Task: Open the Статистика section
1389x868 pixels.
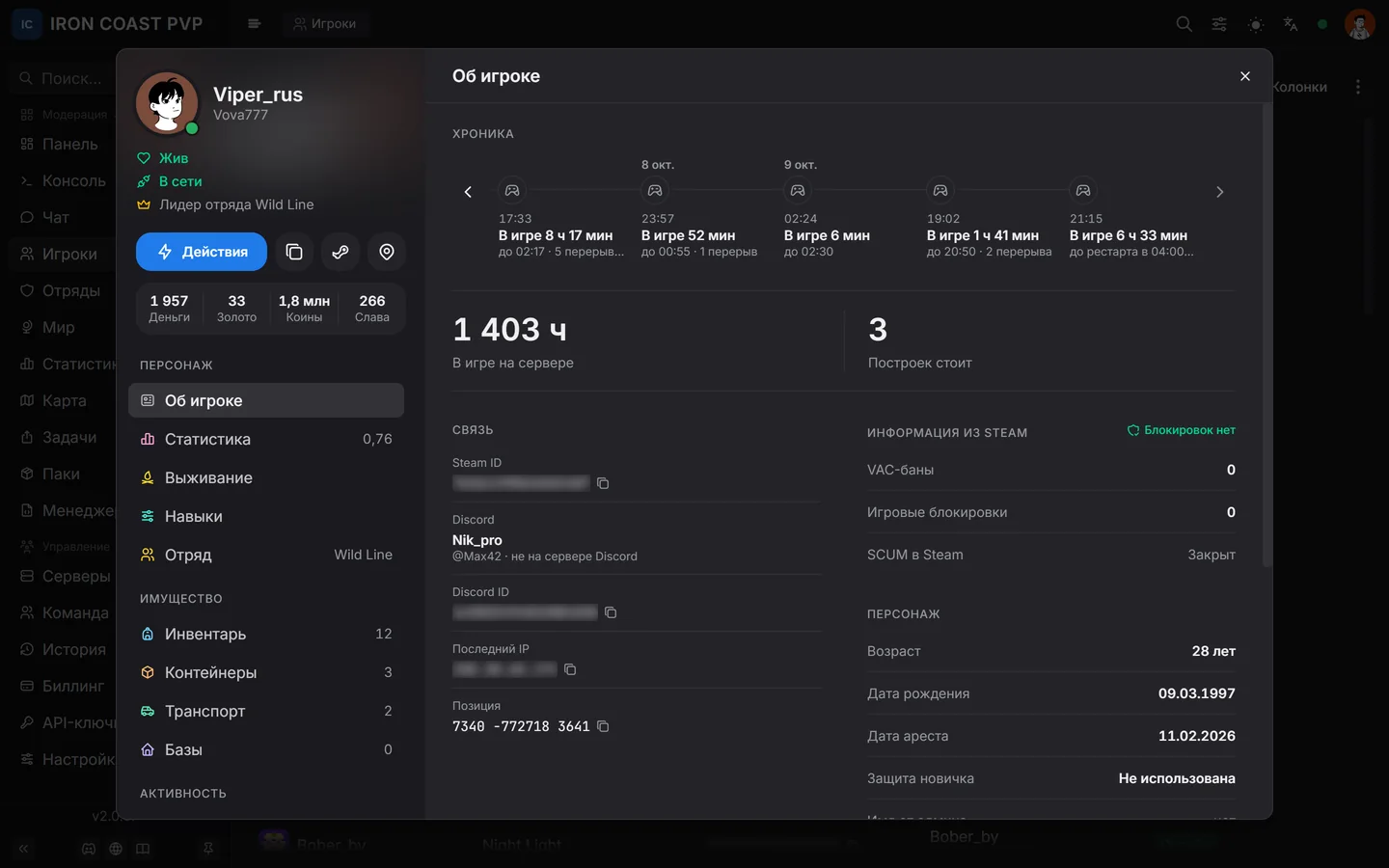Action: pyautogui.click(x=266, y=439)
